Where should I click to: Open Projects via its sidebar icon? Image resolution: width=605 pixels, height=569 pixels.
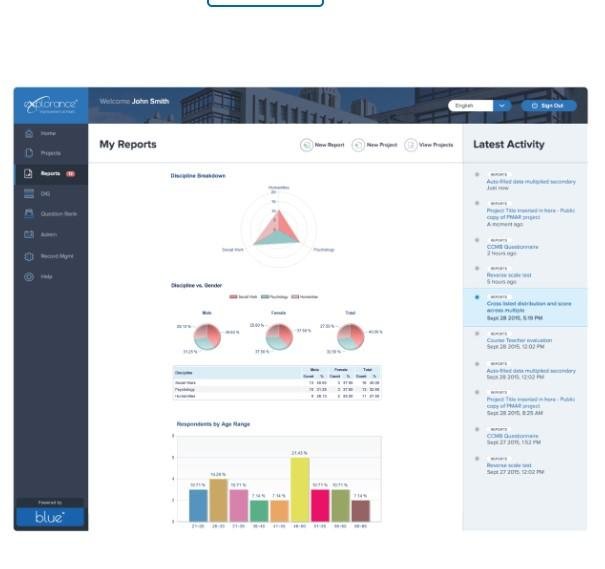click(x=29, y=153)
